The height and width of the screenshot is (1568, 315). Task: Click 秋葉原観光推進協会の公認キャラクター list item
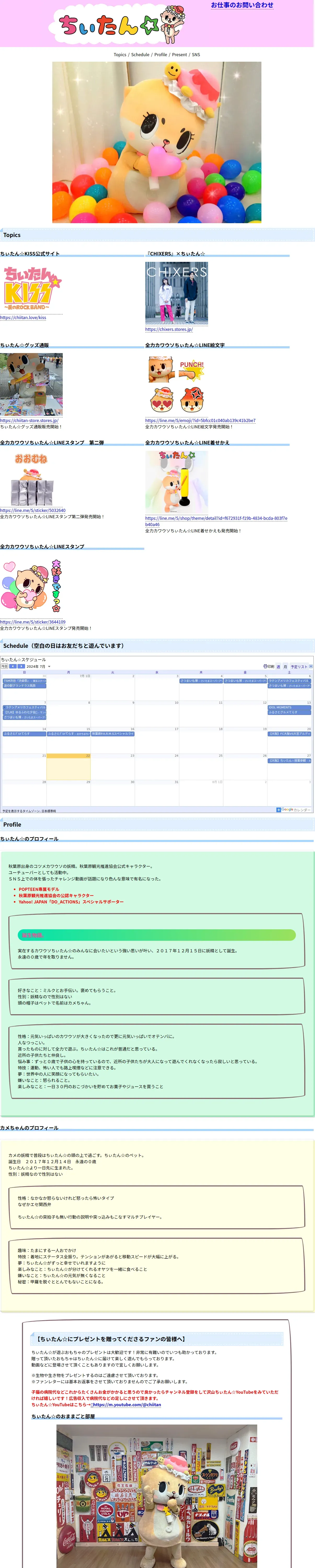[56, 895]
